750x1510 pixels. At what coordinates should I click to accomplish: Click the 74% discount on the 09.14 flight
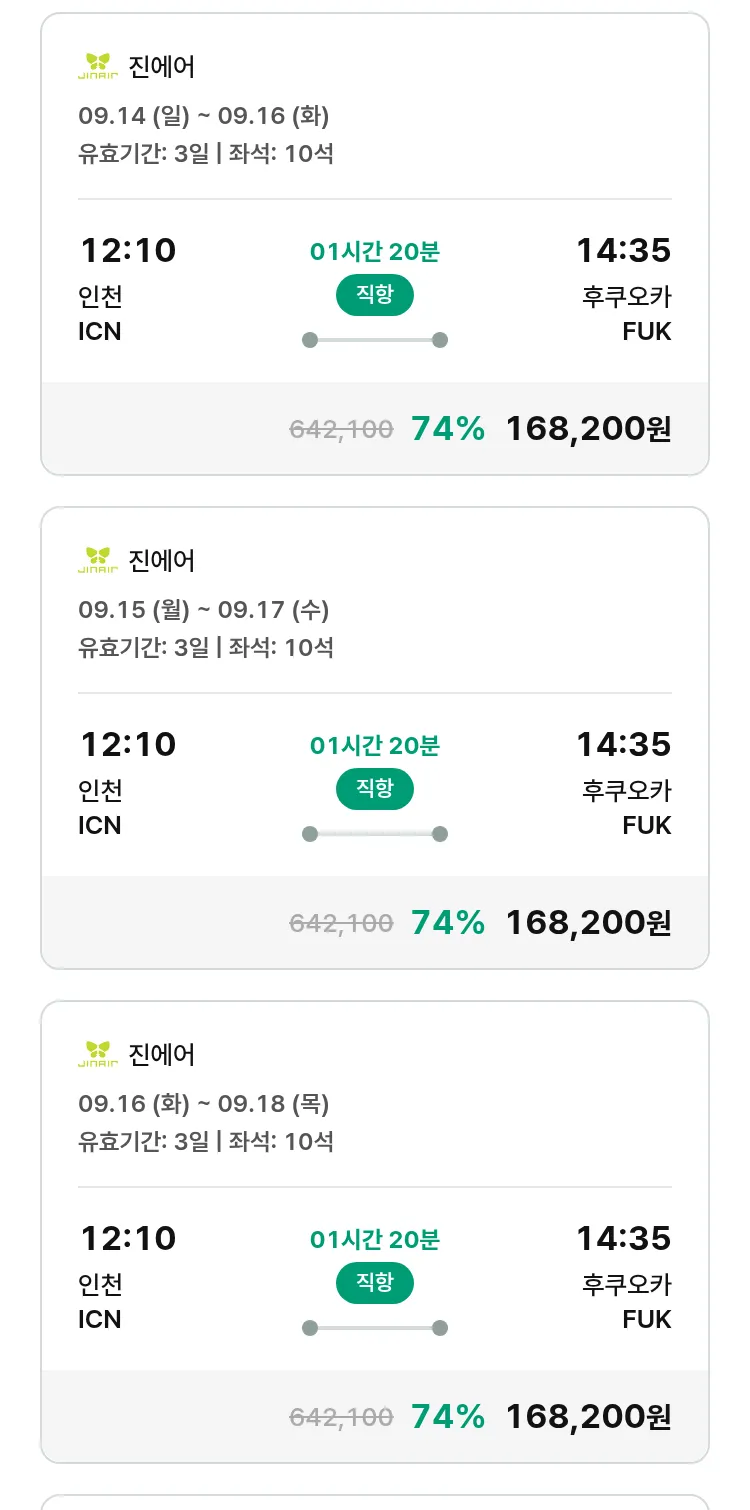click(448, 429)
